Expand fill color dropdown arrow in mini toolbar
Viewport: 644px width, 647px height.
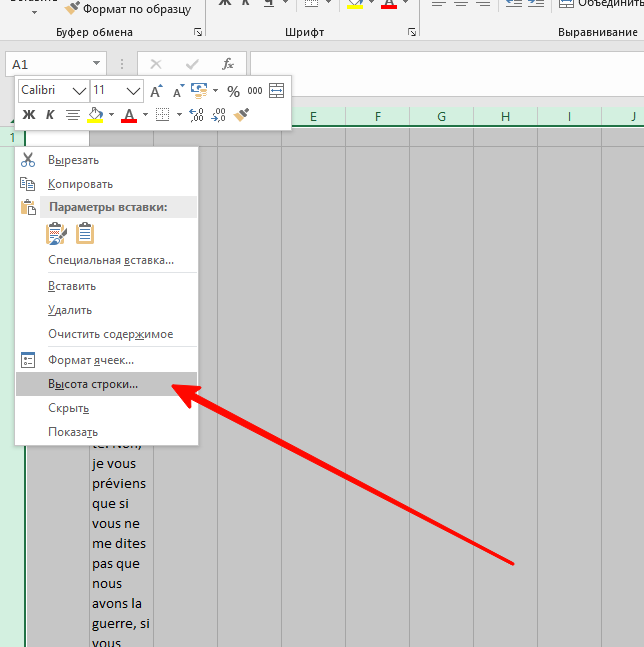point(111,115)
